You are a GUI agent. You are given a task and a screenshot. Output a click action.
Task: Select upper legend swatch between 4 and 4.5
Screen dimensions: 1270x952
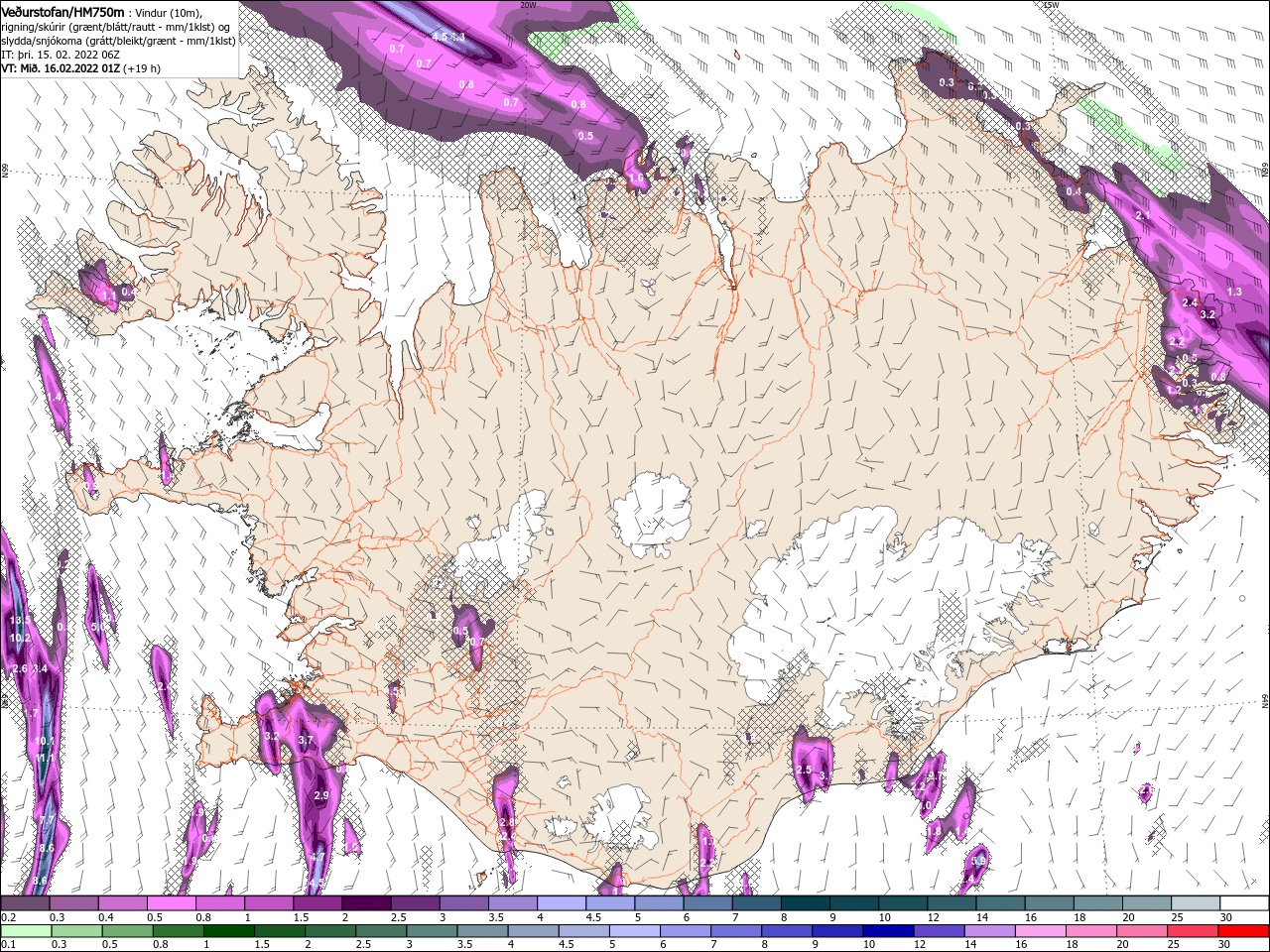pos(562,903)
